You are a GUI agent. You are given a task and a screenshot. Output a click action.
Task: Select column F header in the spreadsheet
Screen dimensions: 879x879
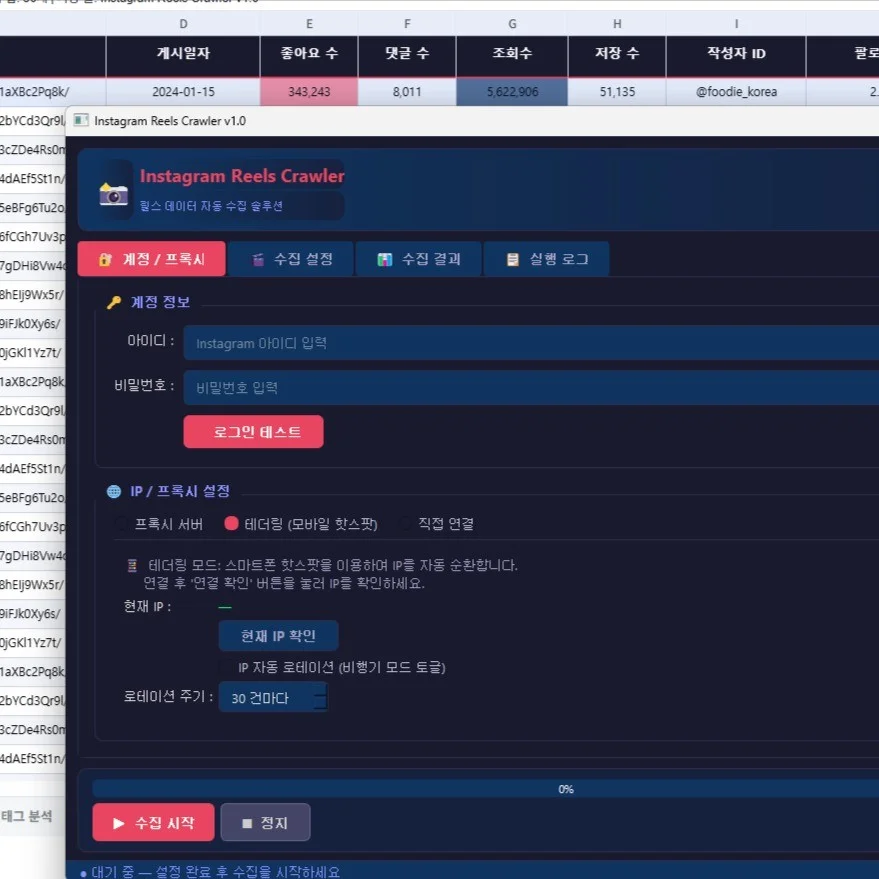point(408,24)
